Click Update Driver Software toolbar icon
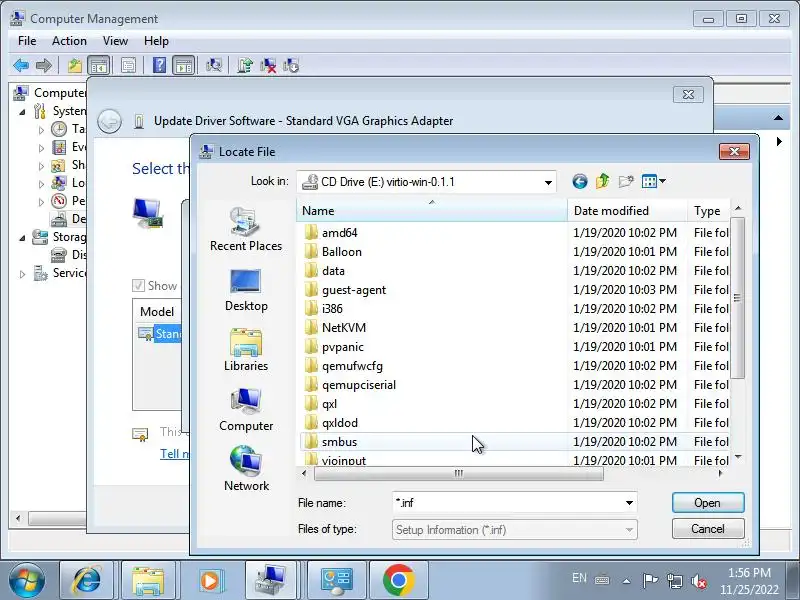800x600 pixels. coord(245,65)
